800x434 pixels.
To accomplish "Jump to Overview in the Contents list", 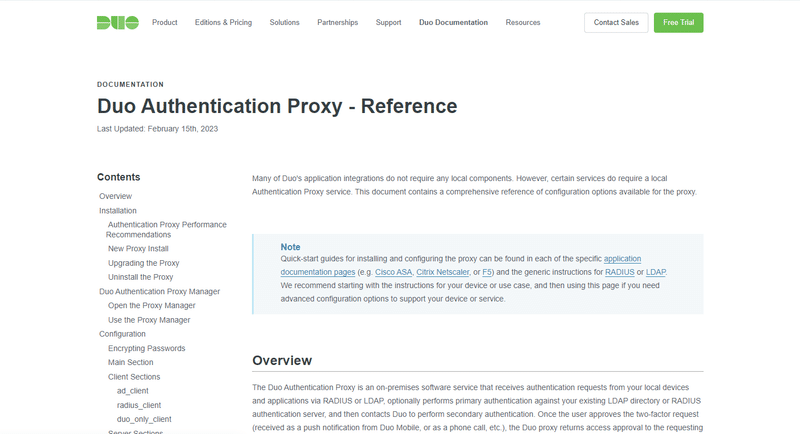I will coord(115,196).
